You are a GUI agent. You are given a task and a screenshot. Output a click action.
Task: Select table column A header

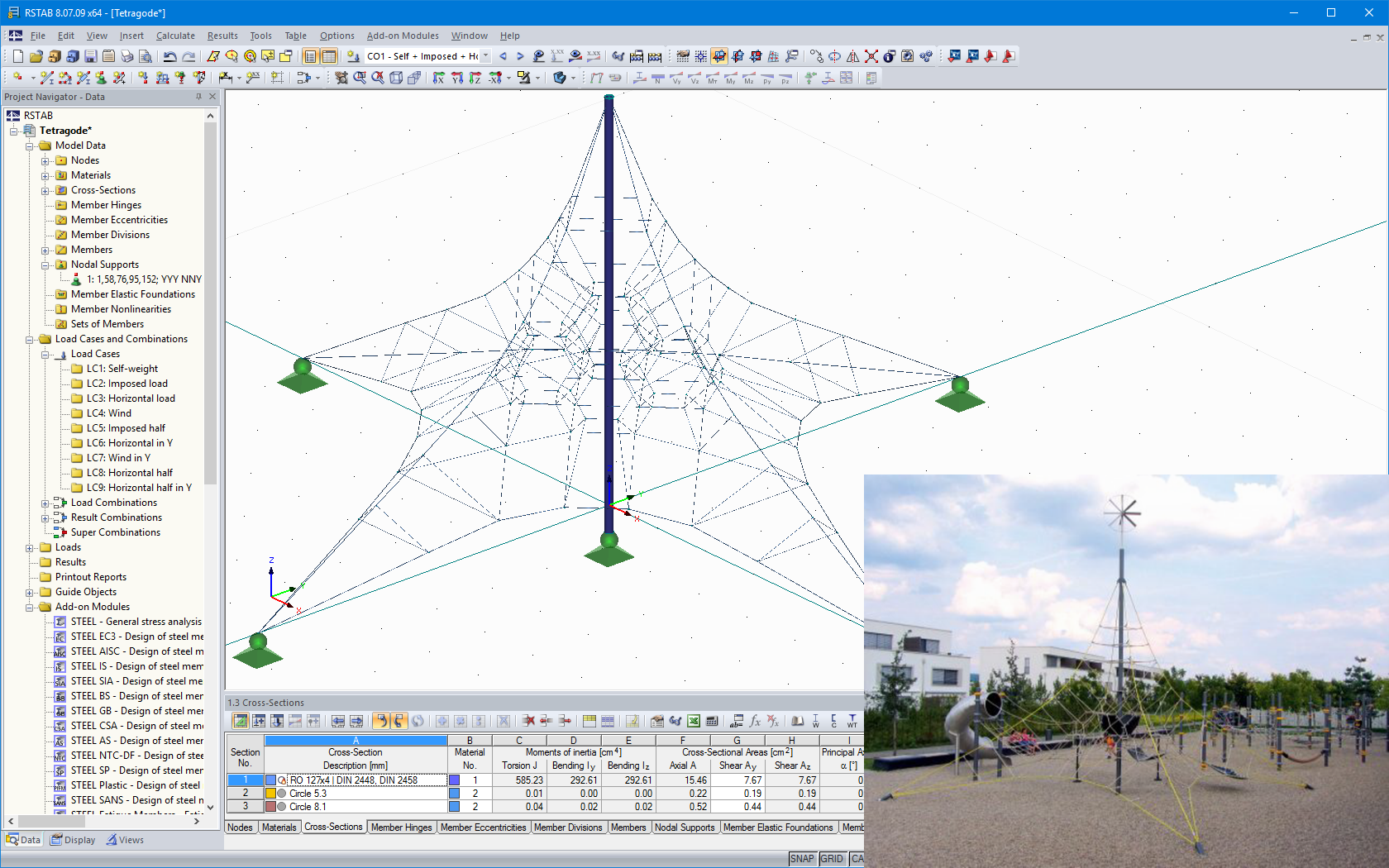tap(356, 741)
